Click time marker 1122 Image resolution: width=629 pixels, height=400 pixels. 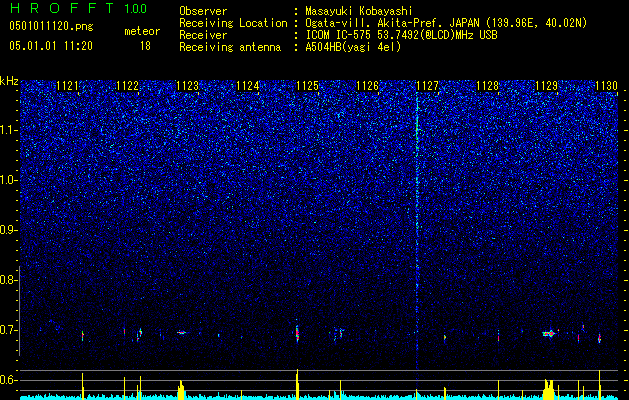click(127, 86)
